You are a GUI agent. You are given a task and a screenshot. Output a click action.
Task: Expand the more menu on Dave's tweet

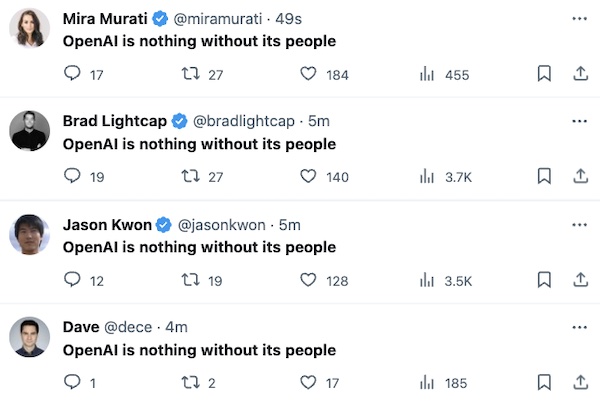click(x=579, y=327)
